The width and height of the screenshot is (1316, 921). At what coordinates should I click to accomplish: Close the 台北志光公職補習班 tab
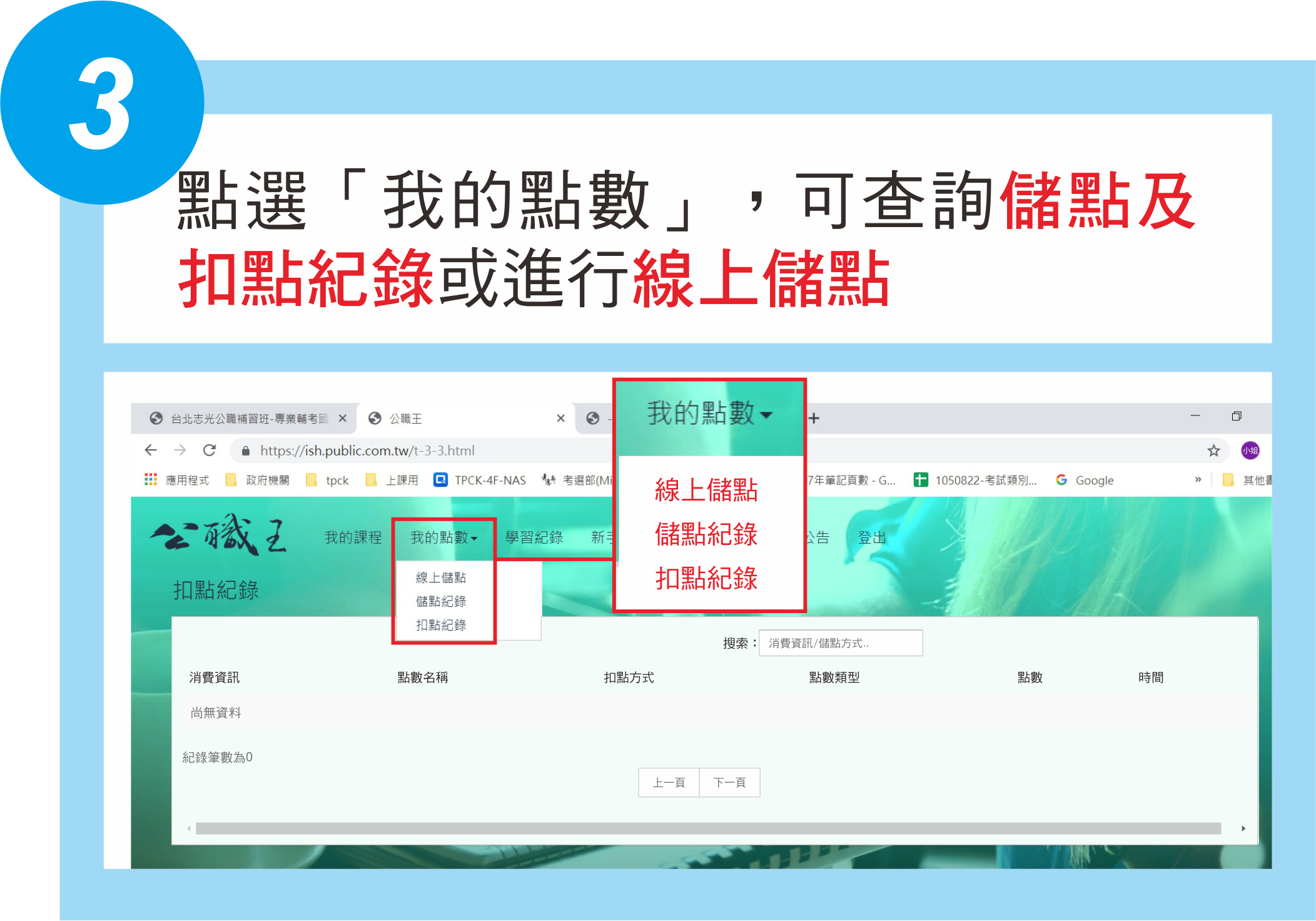[342, 418]
